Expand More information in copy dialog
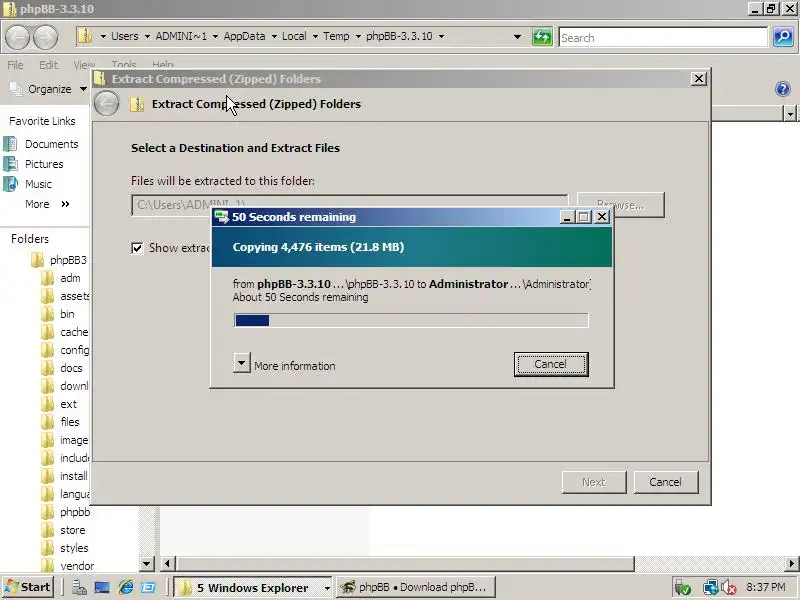Viewport: 800px width, 600px height. 242,363
